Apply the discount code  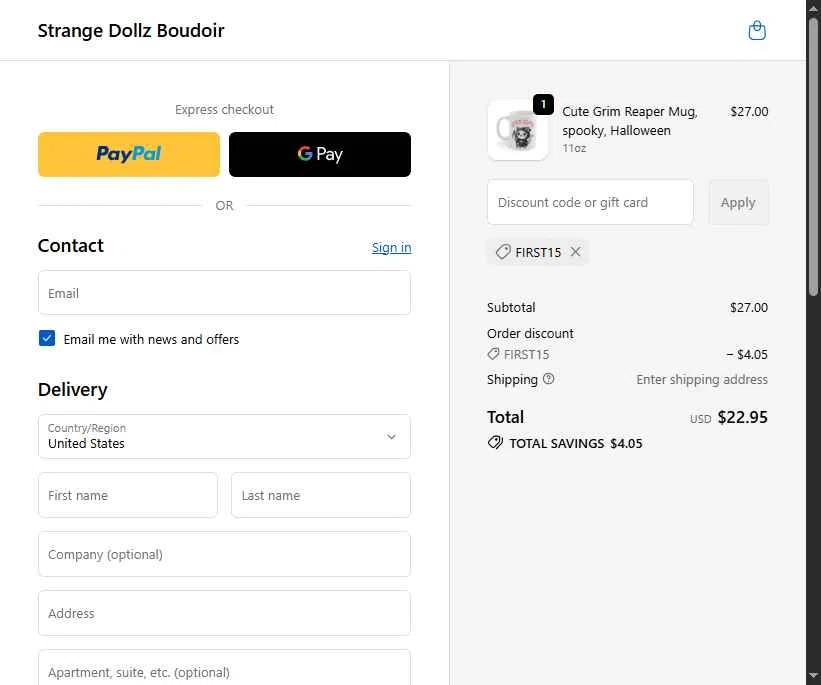[x=738, y=203]
